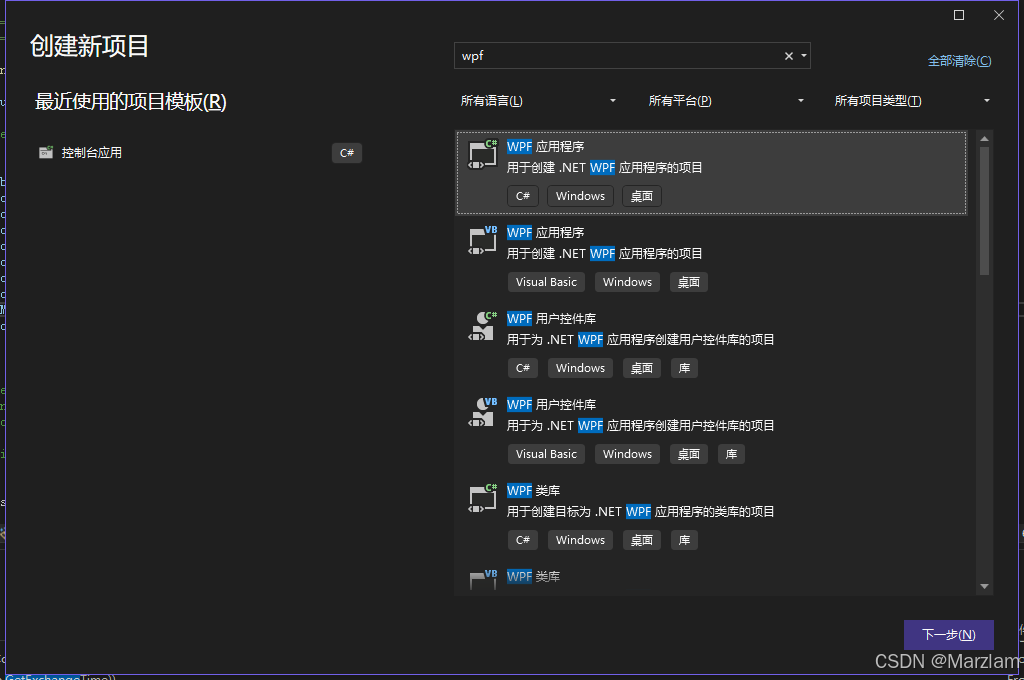This screenshot has width=1024, height=680.
Task: Click the VB WPF 应用程序 template icon
Action: (x=483, y=240)
